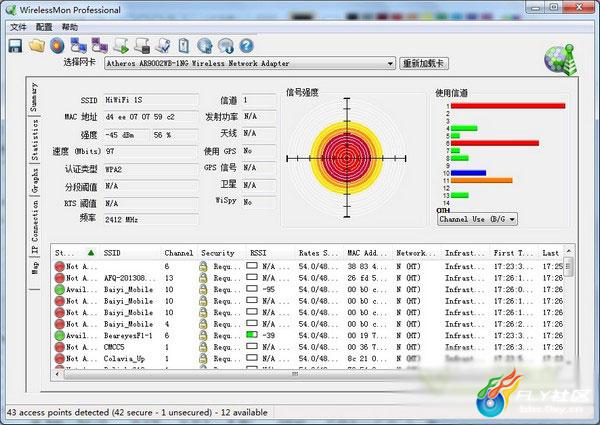Screen dimensions: 600x425
Task: Open the 文件 menu
Action: pyautogui.click(x=18, y=27)
